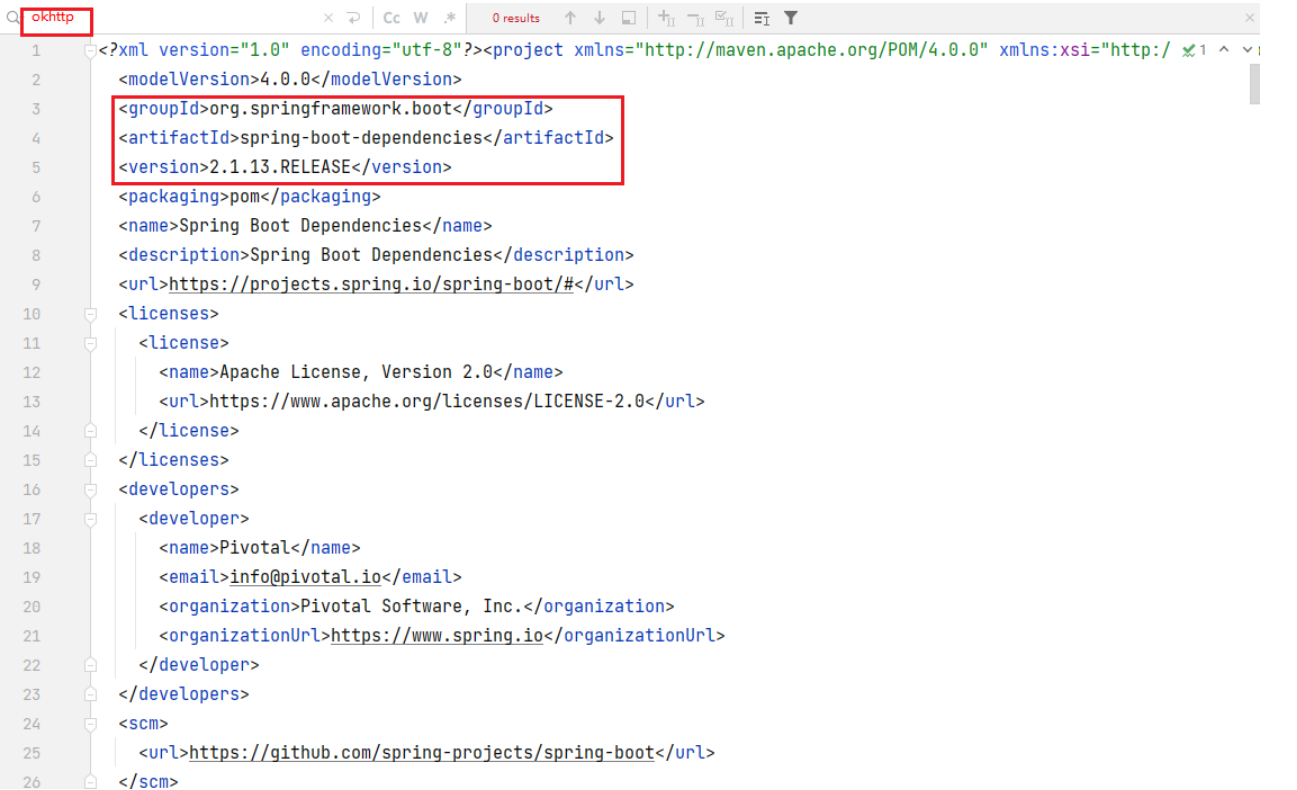
Task: Collapse the licenses tag block
Action: coord(91,314)
